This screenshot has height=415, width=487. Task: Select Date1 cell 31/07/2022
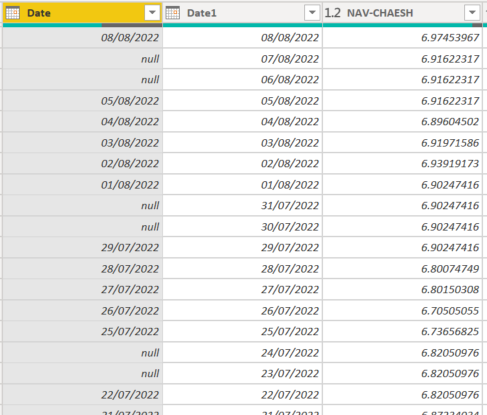coord(242,206)
